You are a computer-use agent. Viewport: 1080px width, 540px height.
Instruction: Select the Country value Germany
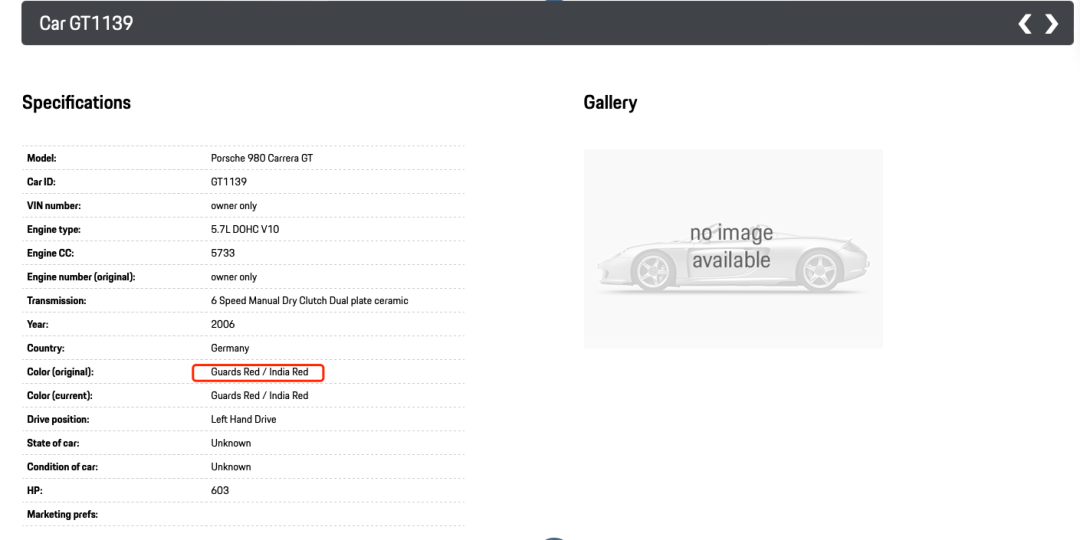point(230,349)
